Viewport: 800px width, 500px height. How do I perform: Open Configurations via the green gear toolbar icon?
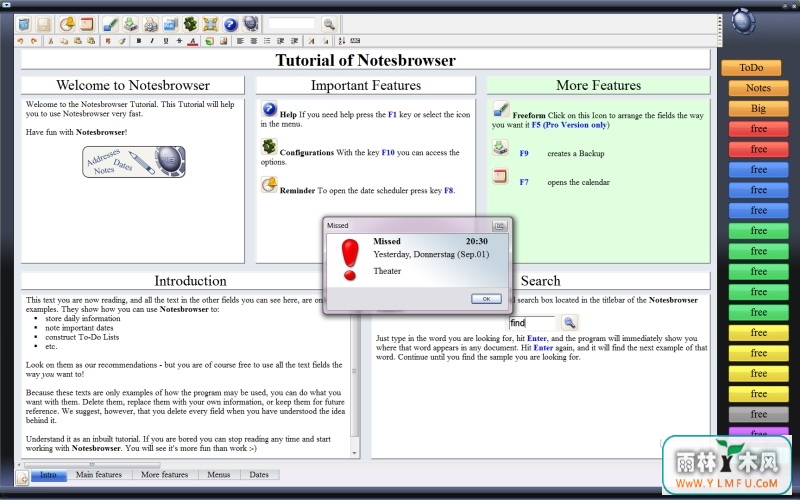(190, 24)
